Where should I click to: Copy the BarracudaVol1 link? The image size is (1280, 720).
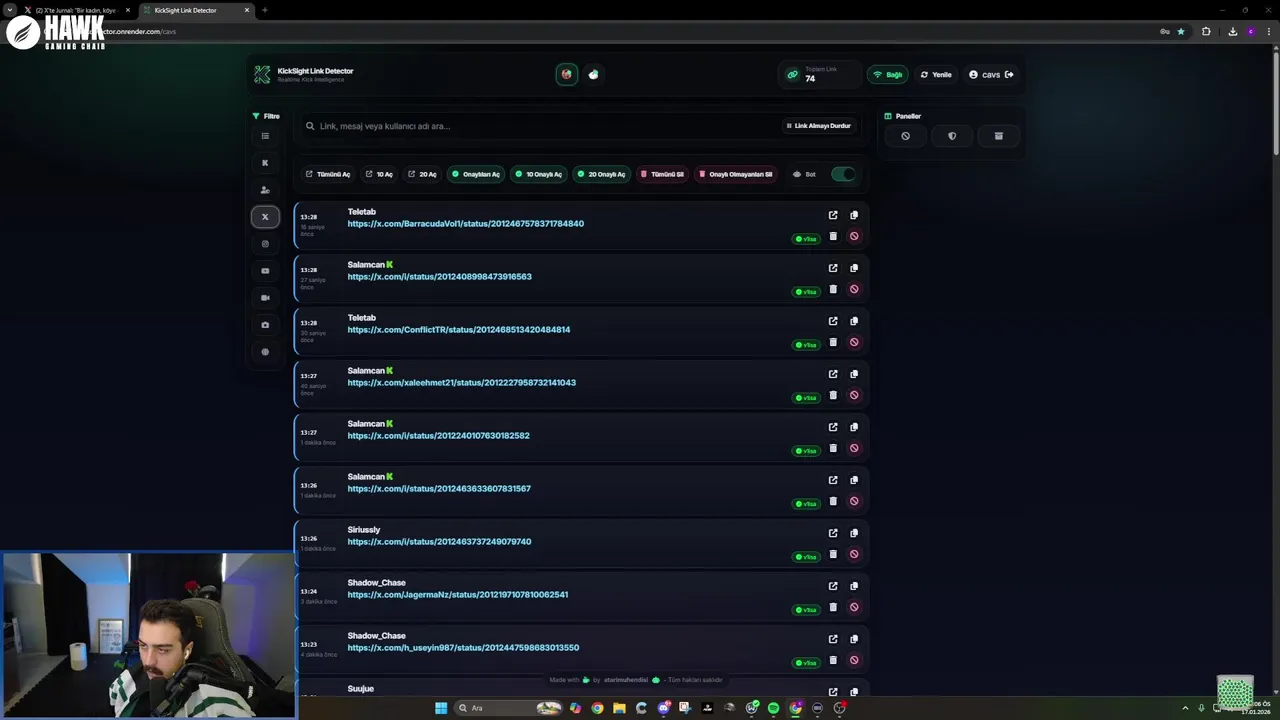(x=854, y=215)
